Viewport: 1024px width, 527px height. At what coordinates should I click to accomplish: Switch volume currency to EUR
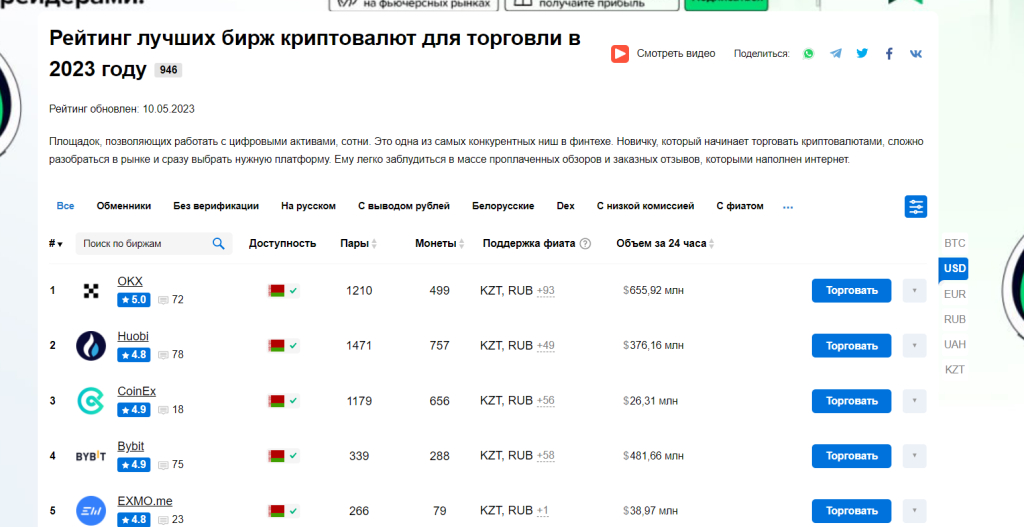click(x=954, y=294)
